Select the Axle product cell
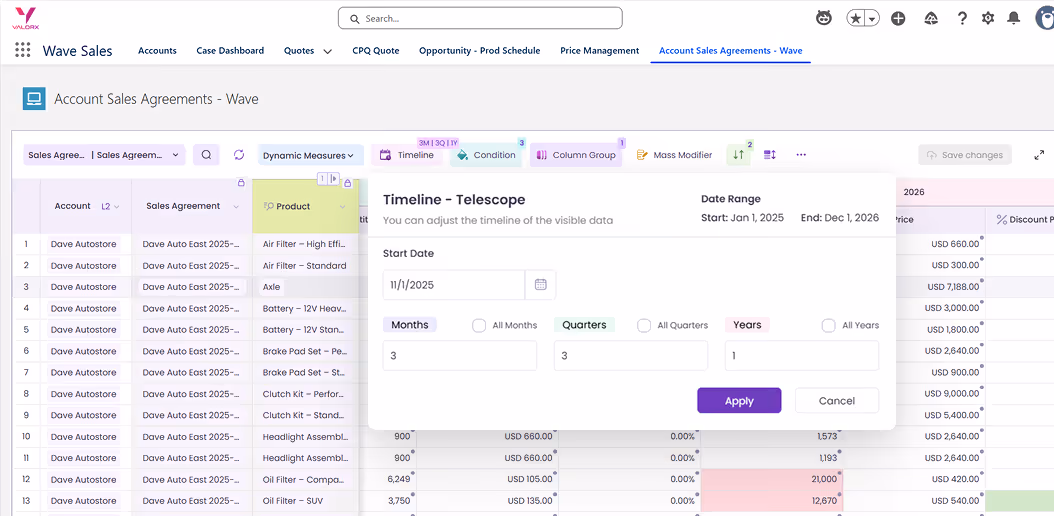 coord(306,287)
